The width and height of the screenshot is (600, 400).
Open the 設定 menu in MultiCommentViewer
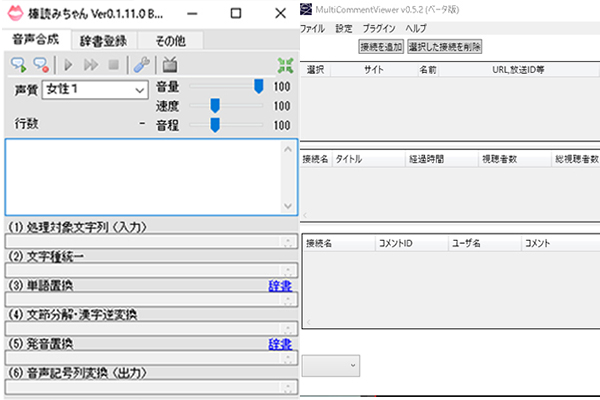tap(344, 28)
